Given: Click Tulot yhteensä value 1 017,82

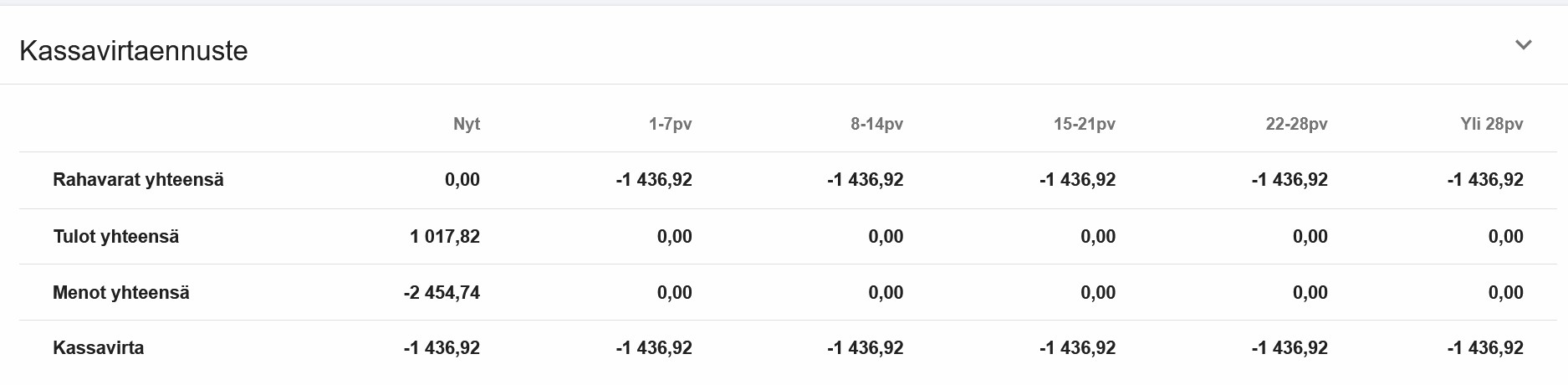Looking at the screenshot, I should (445, 237).
